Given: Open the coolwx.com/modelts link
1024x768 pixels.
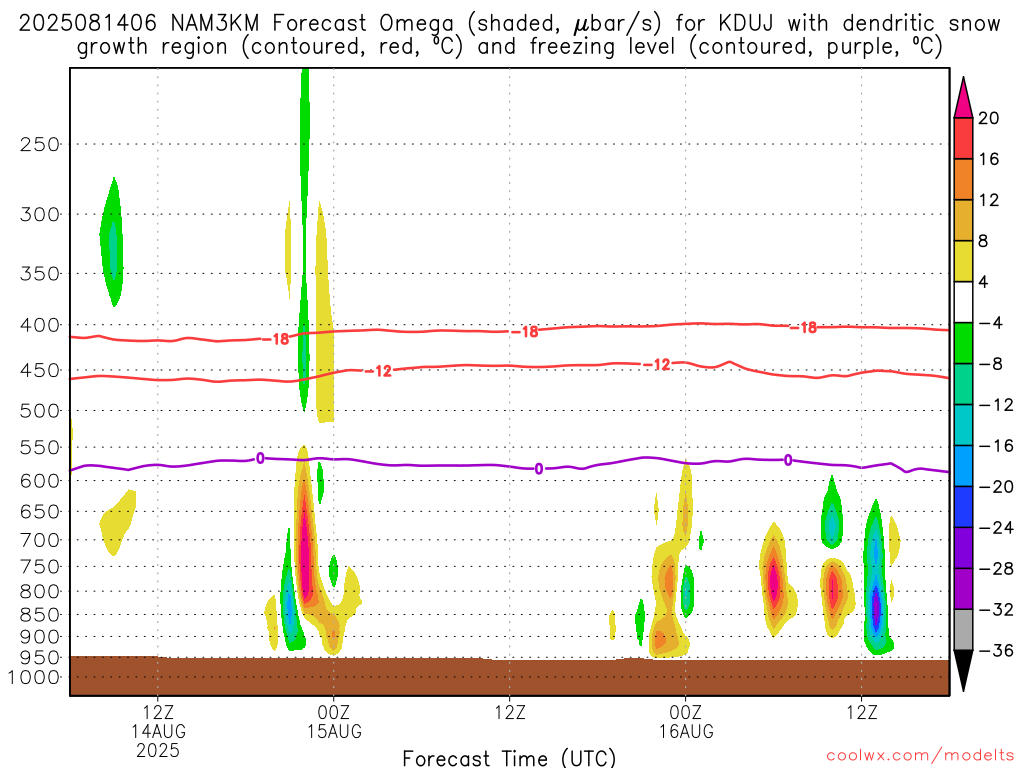Looking at the screenshot, I should (x=920, y=756).
